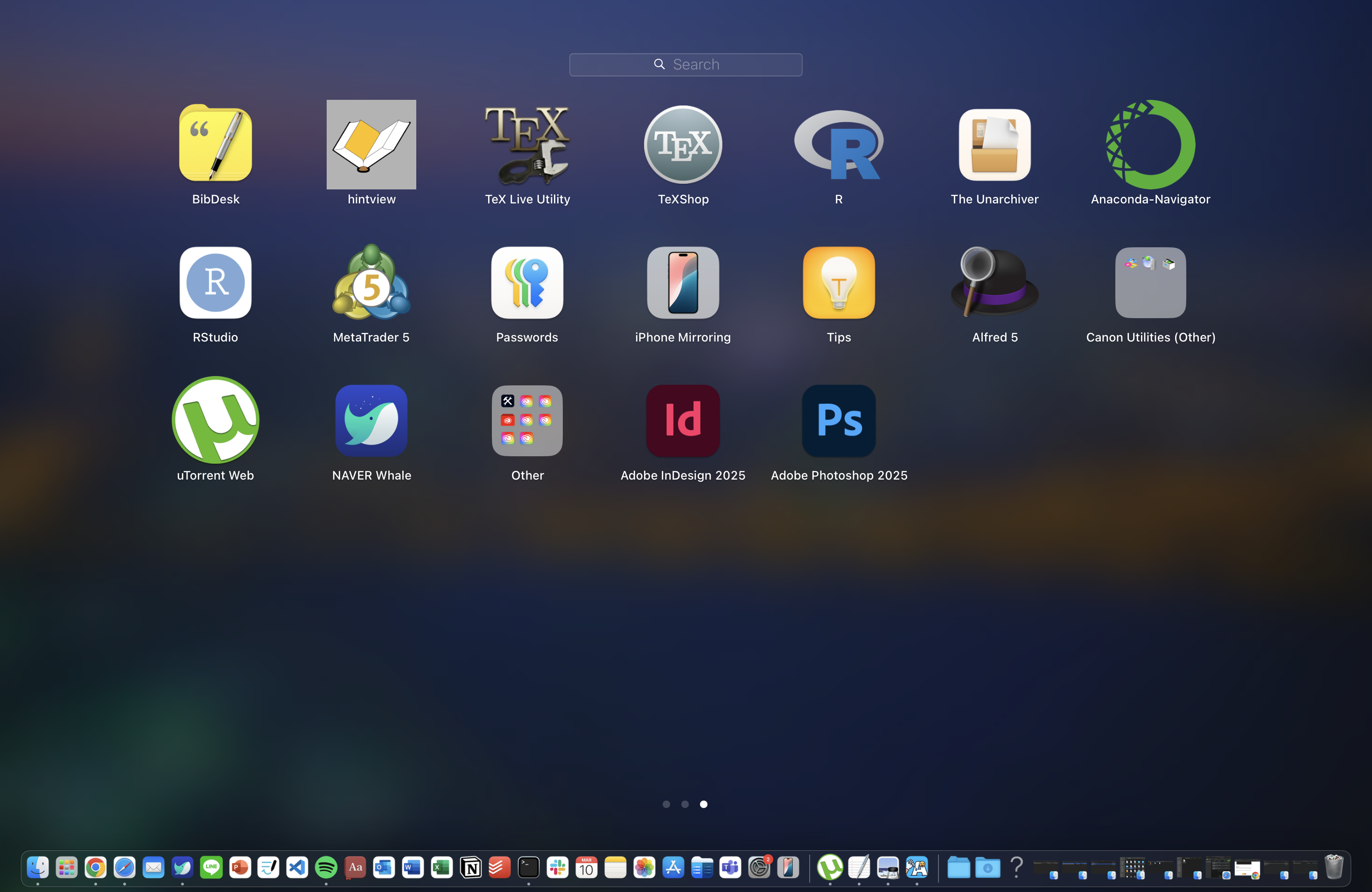Open the R app with the blue R logo

pos(839,144)
